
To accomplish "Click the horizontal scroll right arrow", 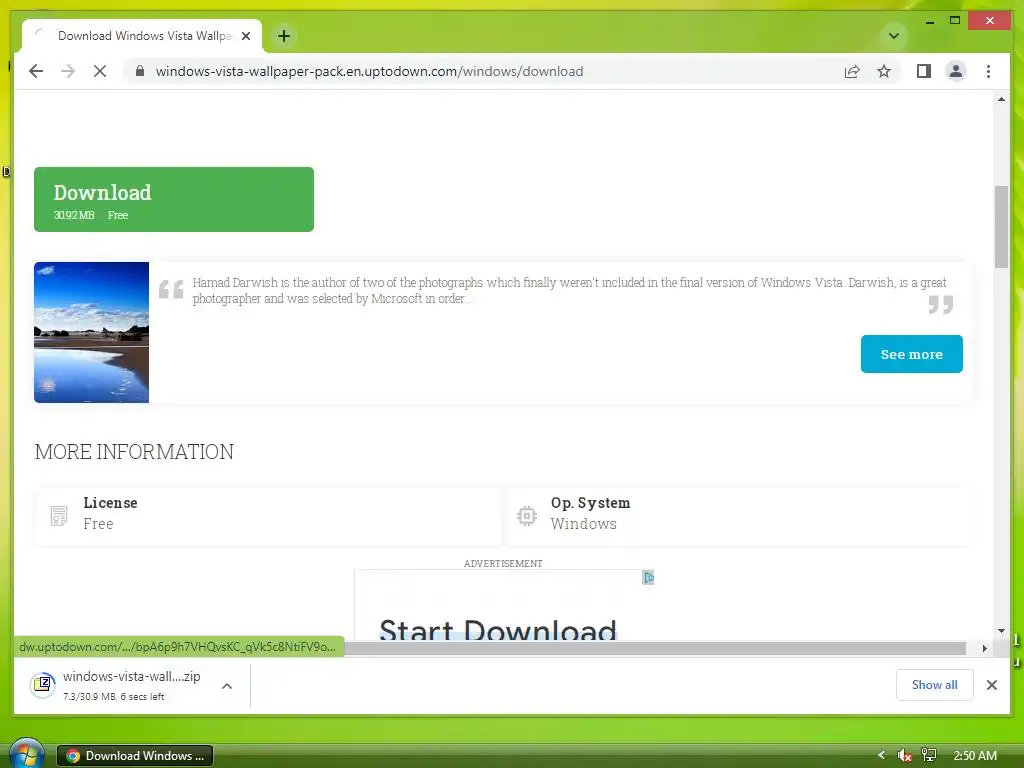I will (985, 648).
